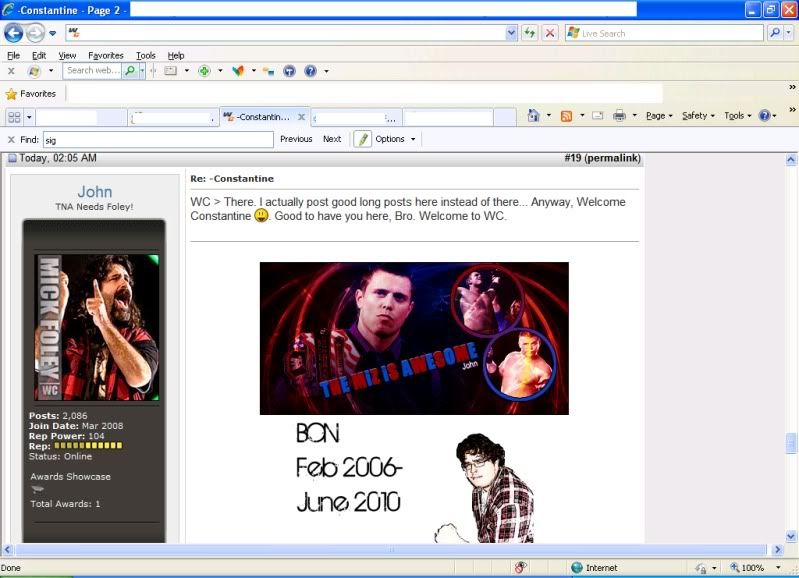Expand the Quick Tabs dropdown list
Screen dimensions: 799x578
[29, 117]
